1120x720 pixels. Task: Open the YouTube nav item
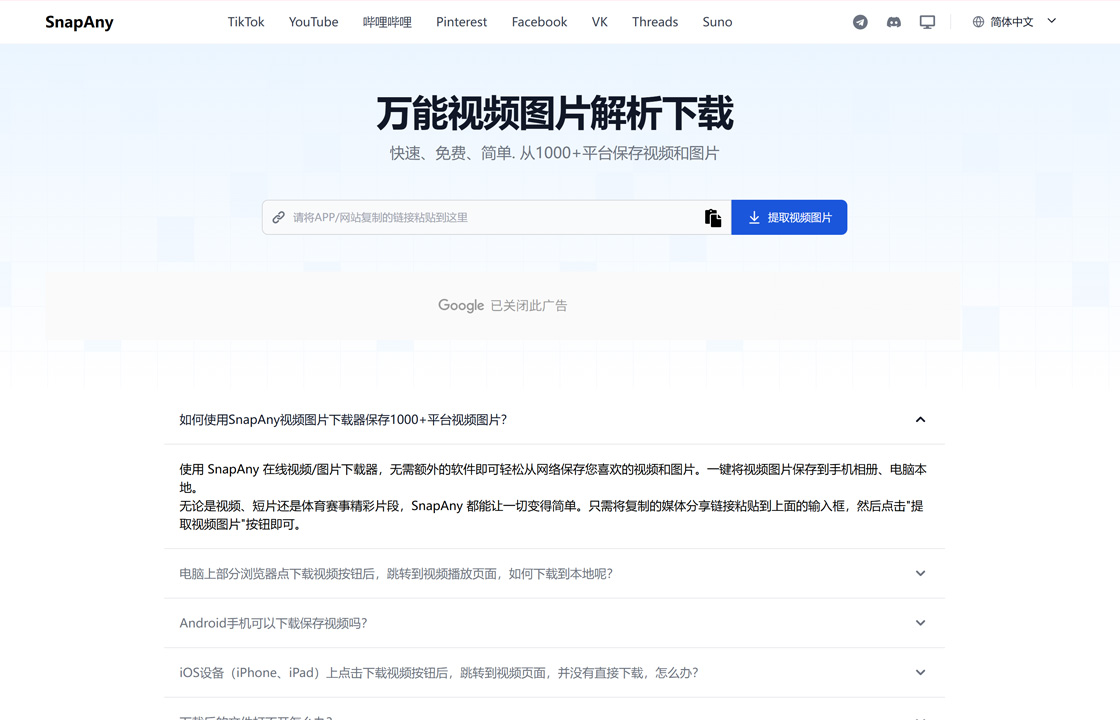(314, 22)
